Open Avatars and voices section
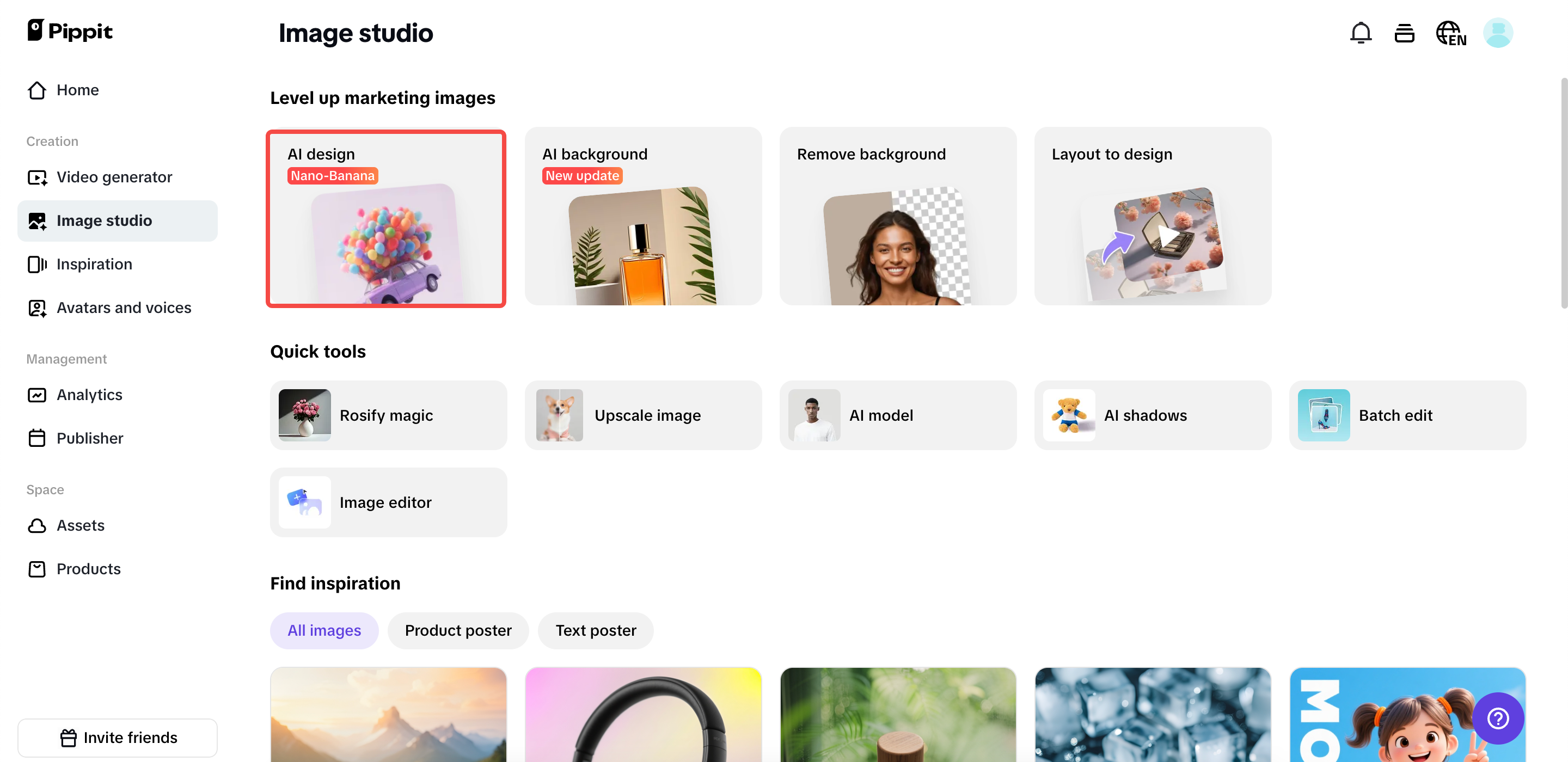The width and height of the screenshot is (1568, 762). [x=124, y=308]
